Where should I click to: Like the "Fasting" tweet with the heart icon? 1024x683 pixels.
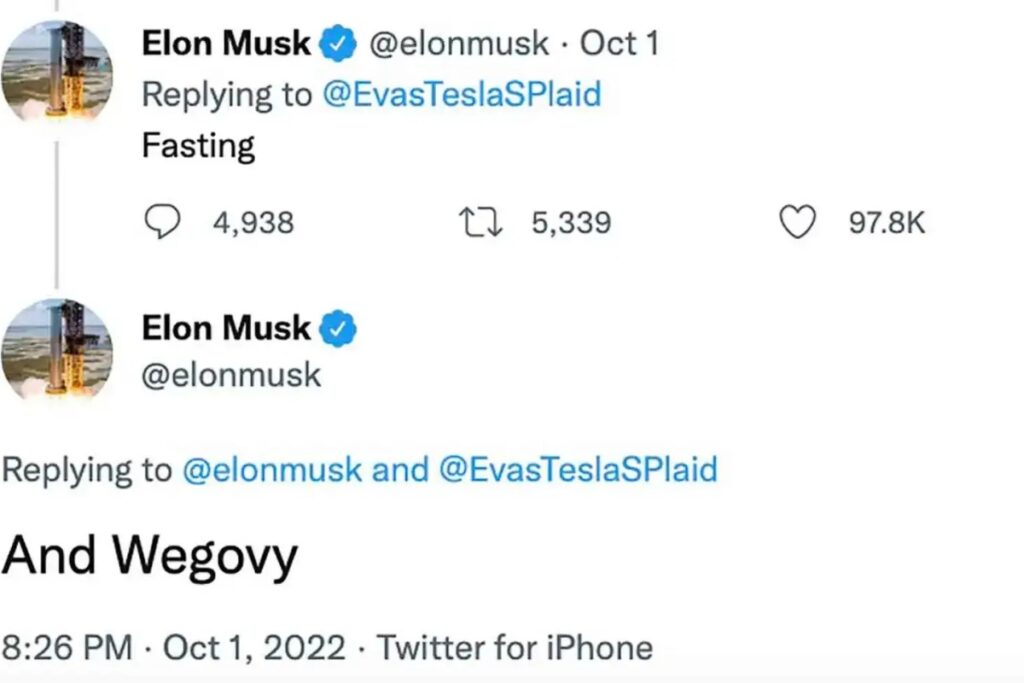coord(797,222)
